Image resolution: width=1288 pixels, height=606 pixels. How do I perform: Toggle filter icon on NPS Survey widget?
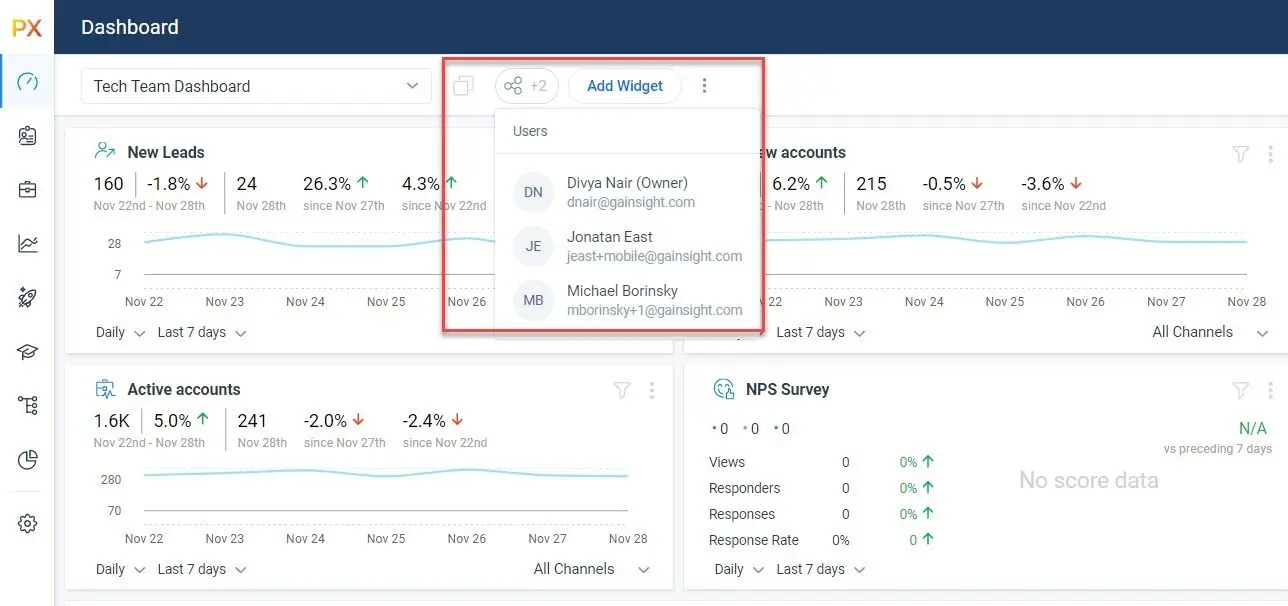[x=1240, y=390]
